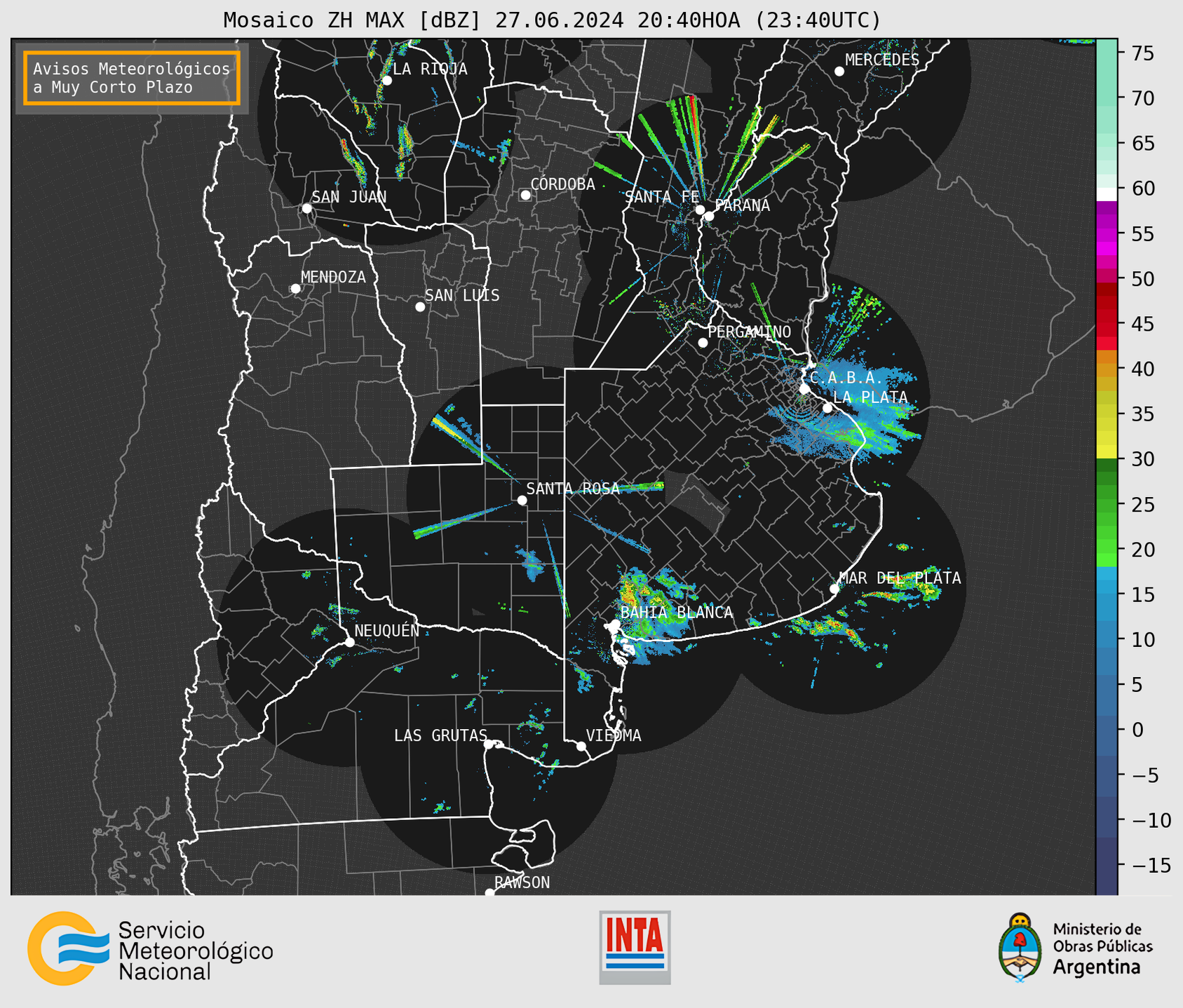Image resolution: width=1183 pixels, height=1008 pixels.
Task: Click the Servicio Meteorológico Nacional logo
Action: coord(150,948)
